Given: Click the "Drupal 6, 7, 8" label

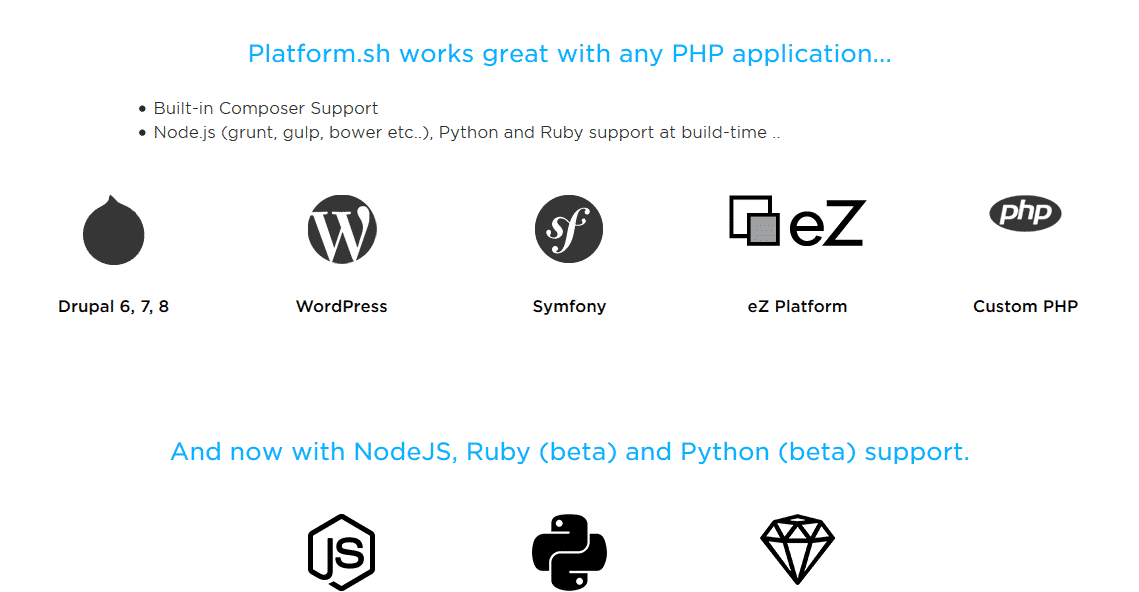Looking at the screenshot, I should [113, 307].
